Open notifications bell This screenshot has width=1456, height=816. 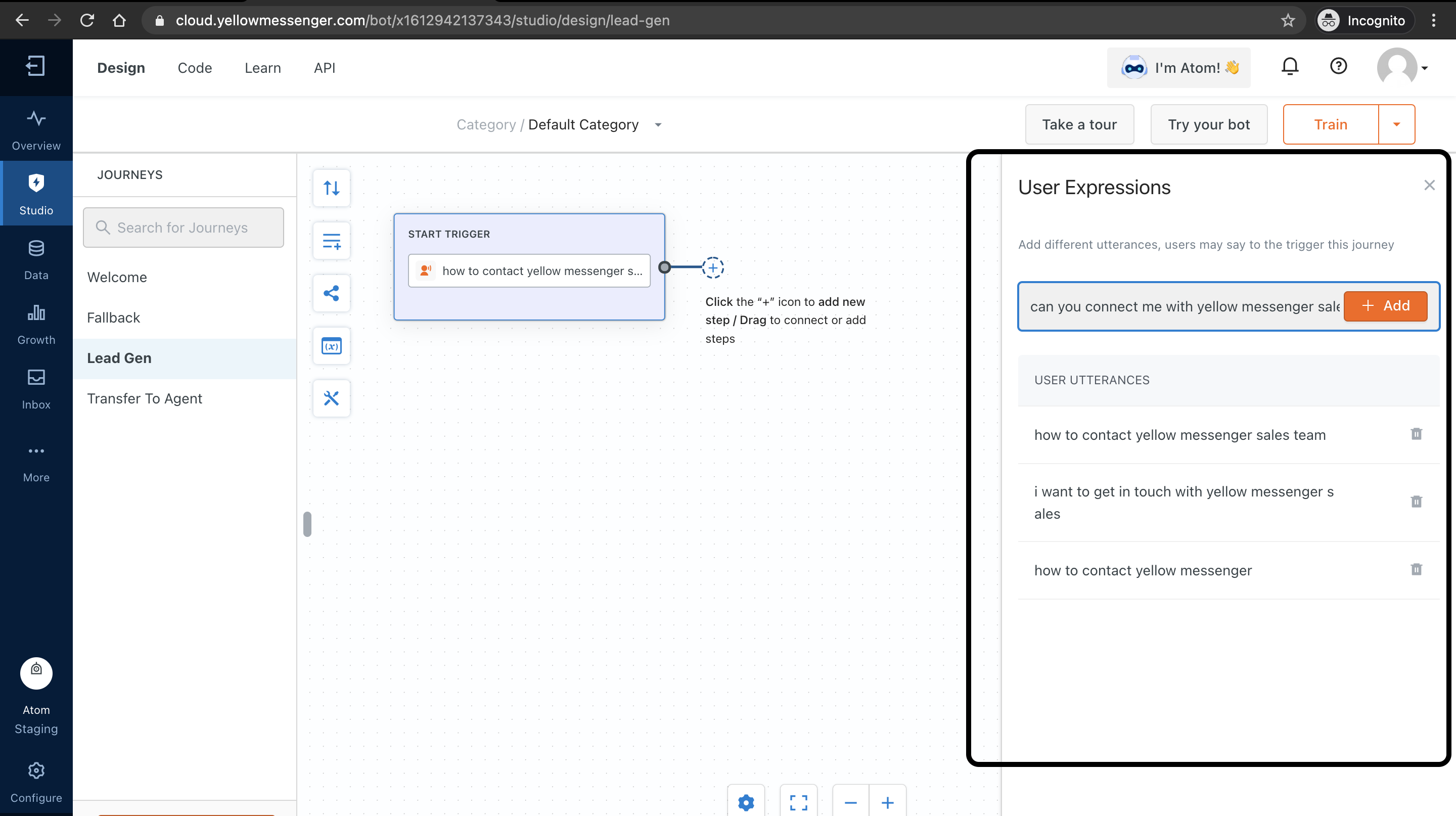pyautogui.click(x=1289, y=67)
